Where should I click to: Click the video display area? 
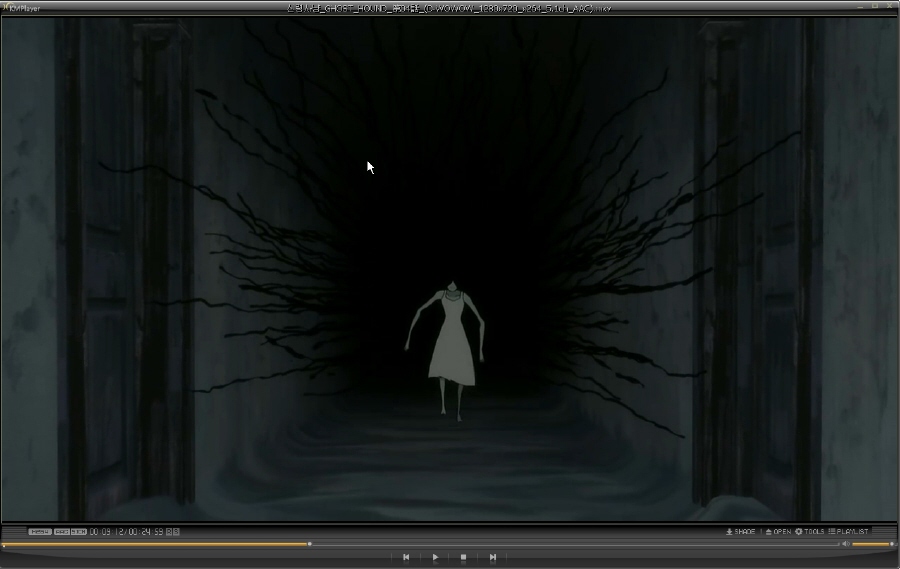450,270
